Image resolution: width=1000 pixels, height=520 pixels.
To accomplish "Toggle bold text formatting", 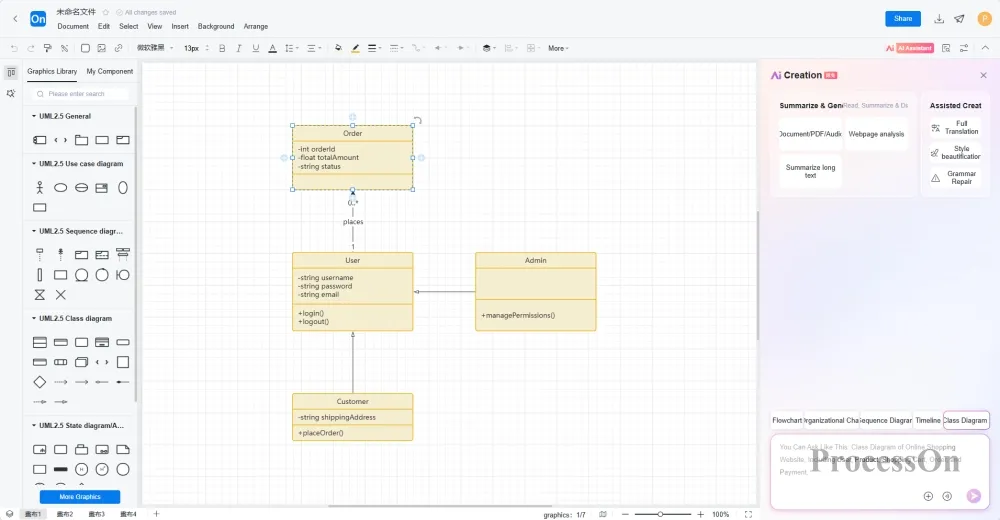I will pyautogui.click(x=222, y=48).
